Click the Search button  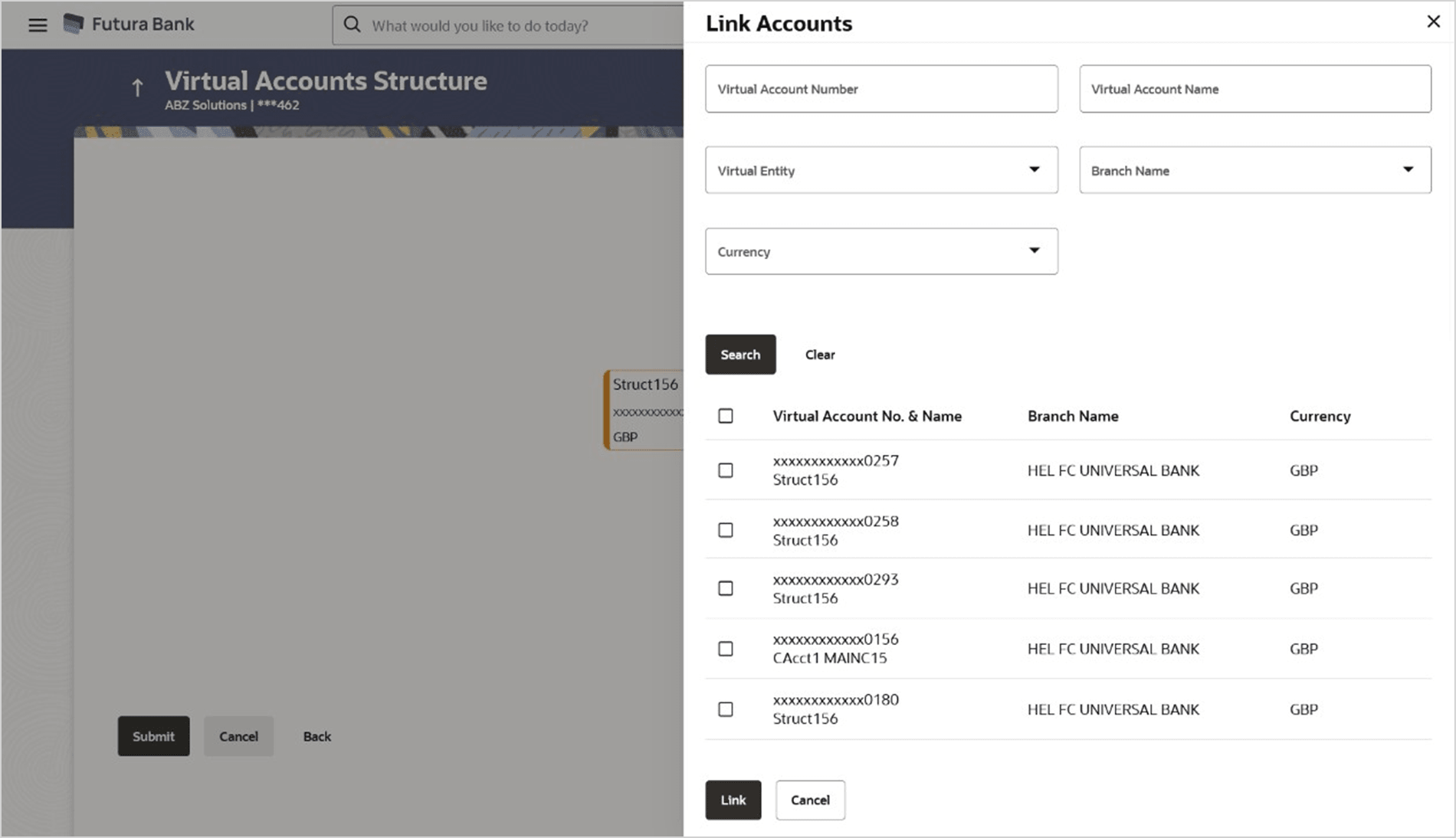click(x=739, y=355)
